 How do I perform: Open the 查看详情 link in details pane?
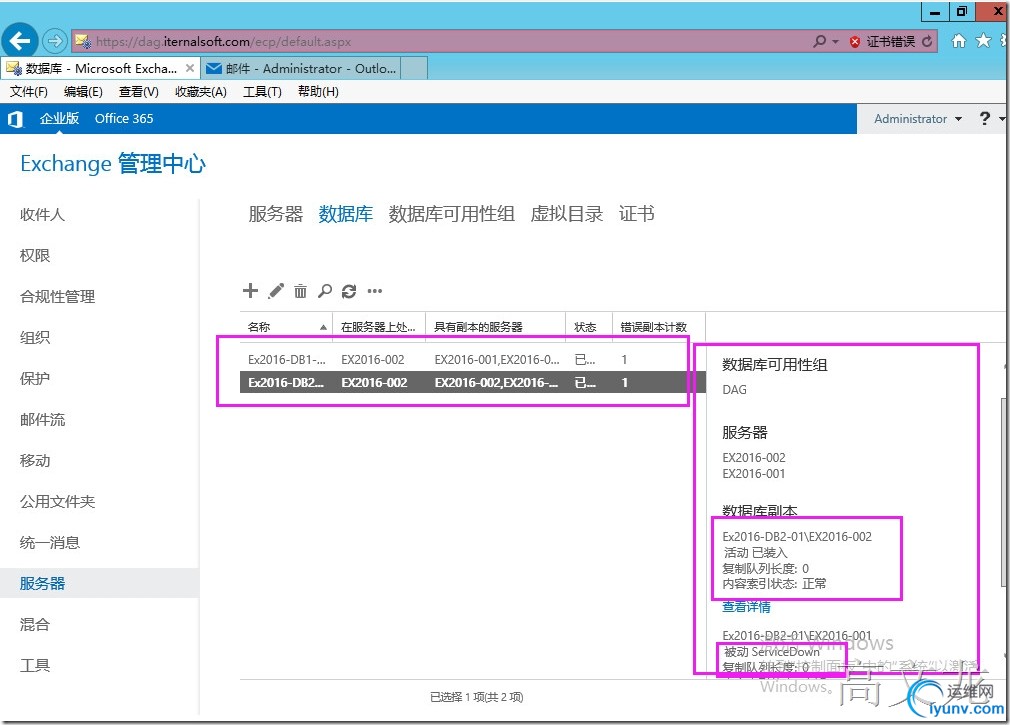(x=746, y=607)
